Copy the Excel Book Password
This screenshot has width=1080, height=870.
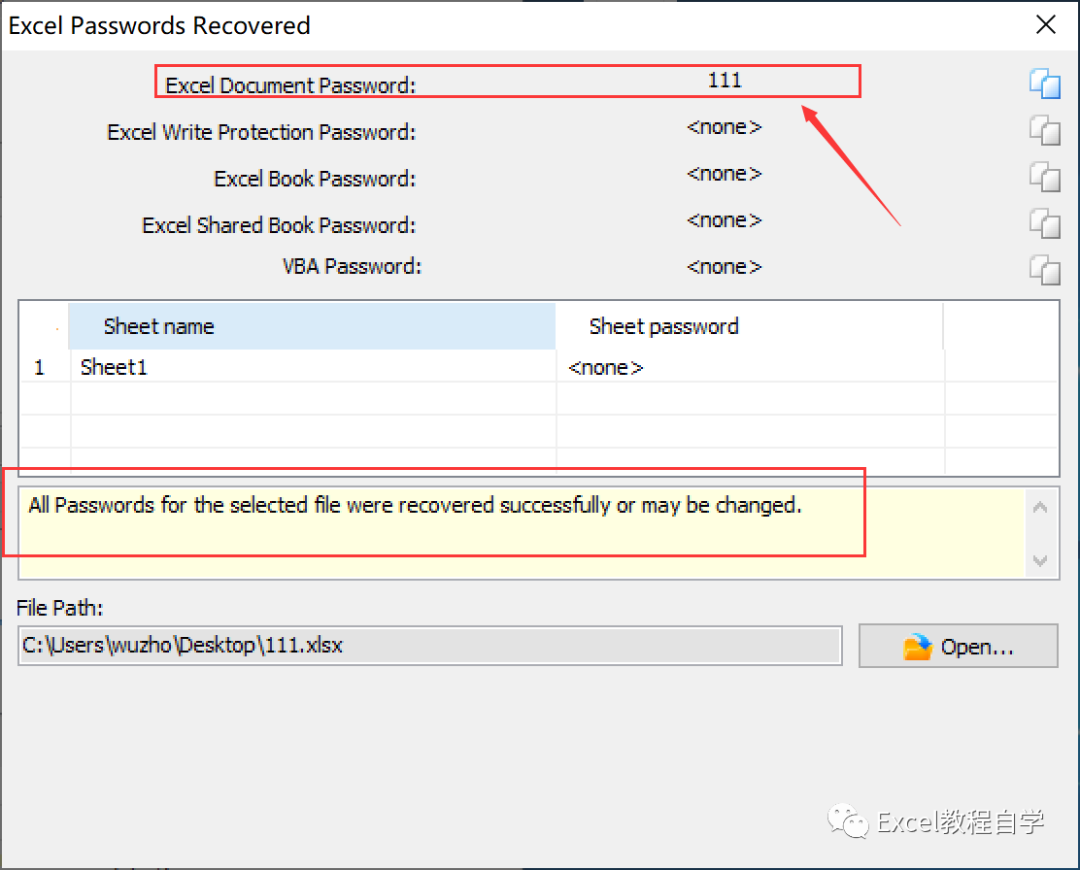[x=1045, y=177]
